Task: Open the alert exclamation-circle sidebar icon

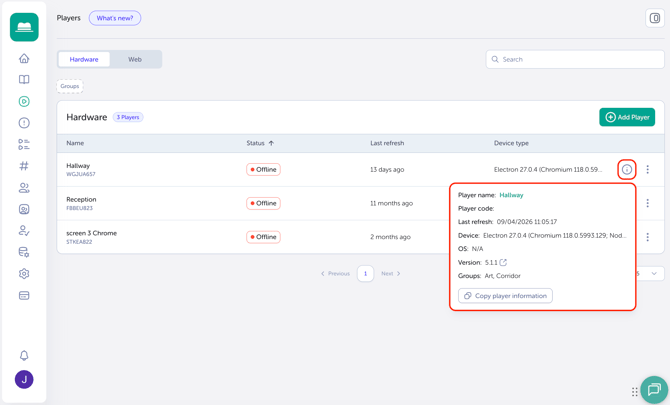Action: (x=24, y=123)
